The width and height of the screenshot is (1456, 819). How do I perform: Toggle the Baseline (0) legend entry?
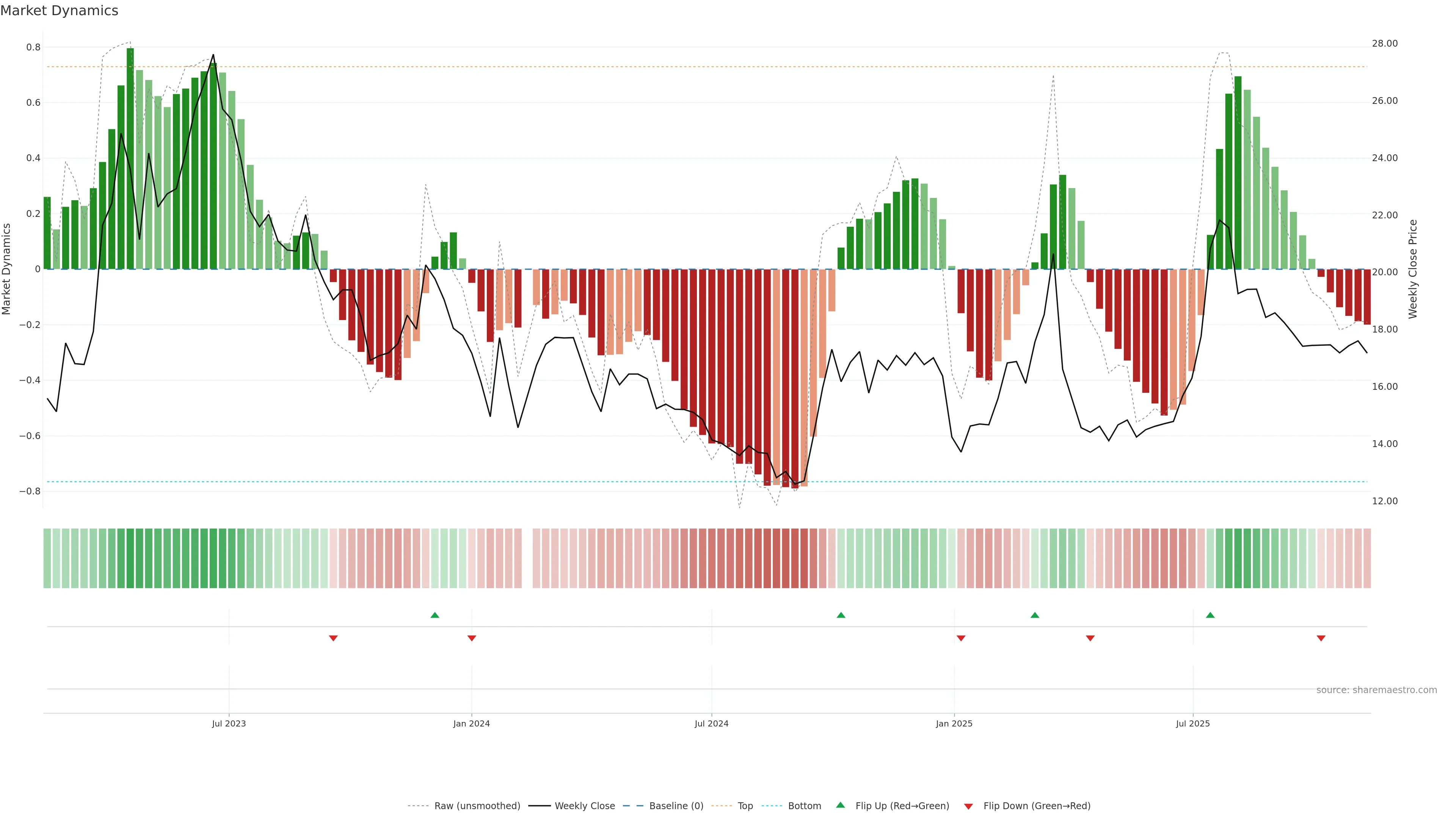pyautogui.click(x=676, y=806)
